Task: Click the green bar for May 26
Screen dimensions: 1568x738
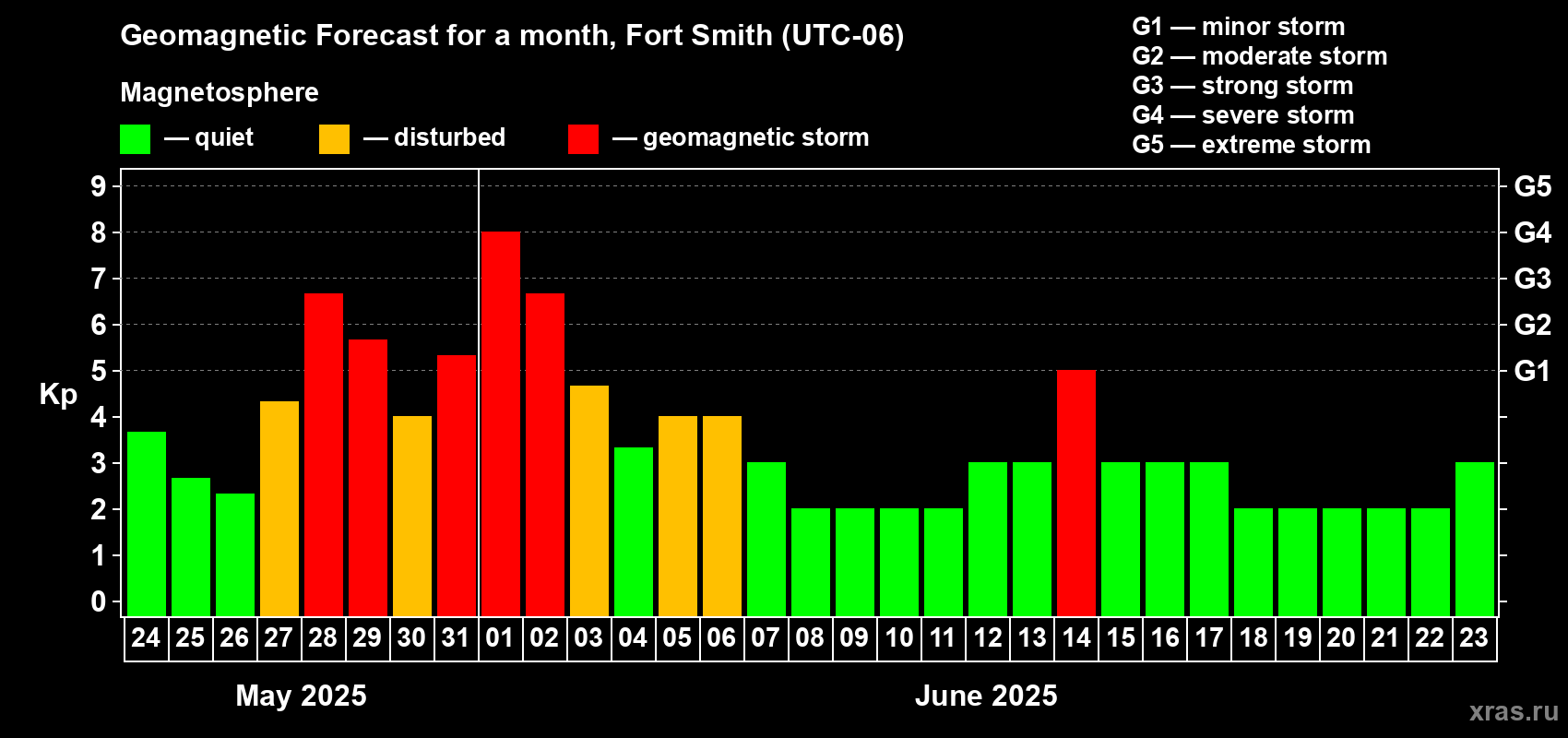Action: click(235, 554)
